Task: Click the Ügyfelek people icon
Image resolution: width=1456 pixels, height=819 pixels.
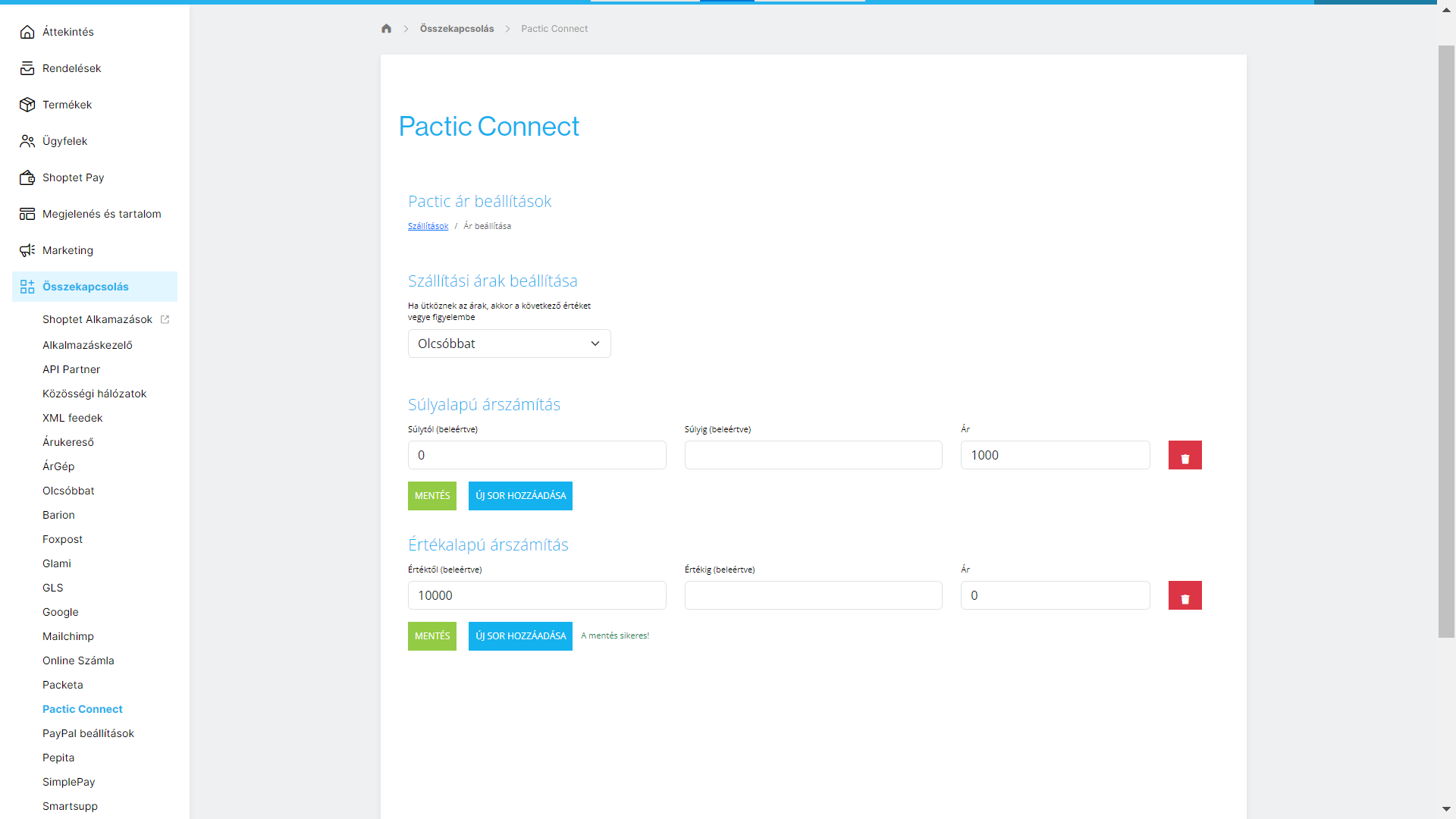Action: pyautogui.click(x=27, y=141)
